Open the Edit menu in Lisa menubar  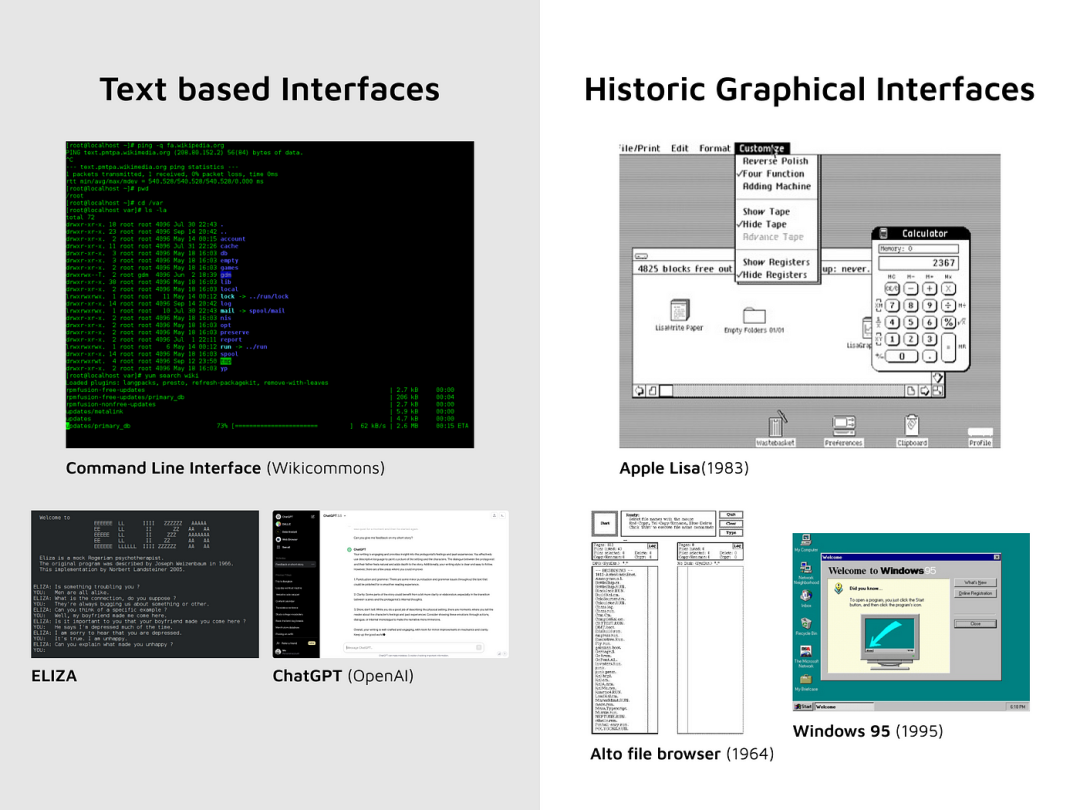pyautogui.click(x=679, y=148)
